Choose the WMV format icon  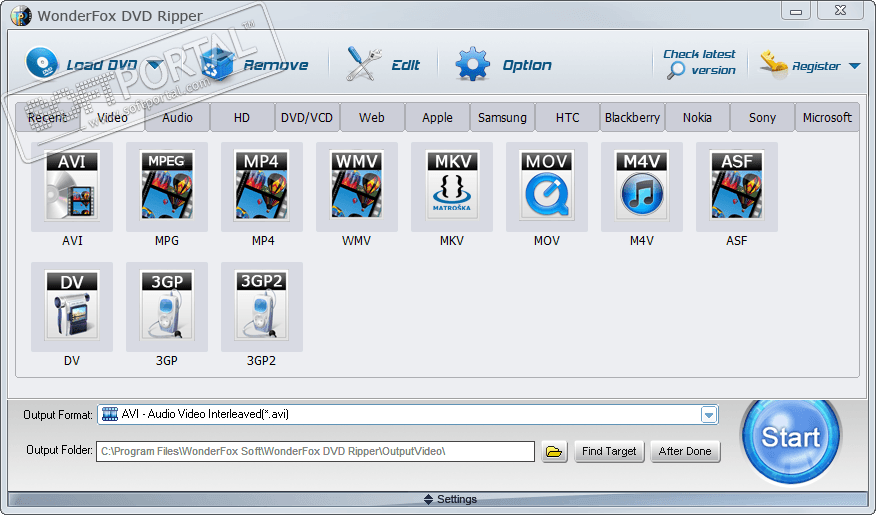tap(357, 187)
